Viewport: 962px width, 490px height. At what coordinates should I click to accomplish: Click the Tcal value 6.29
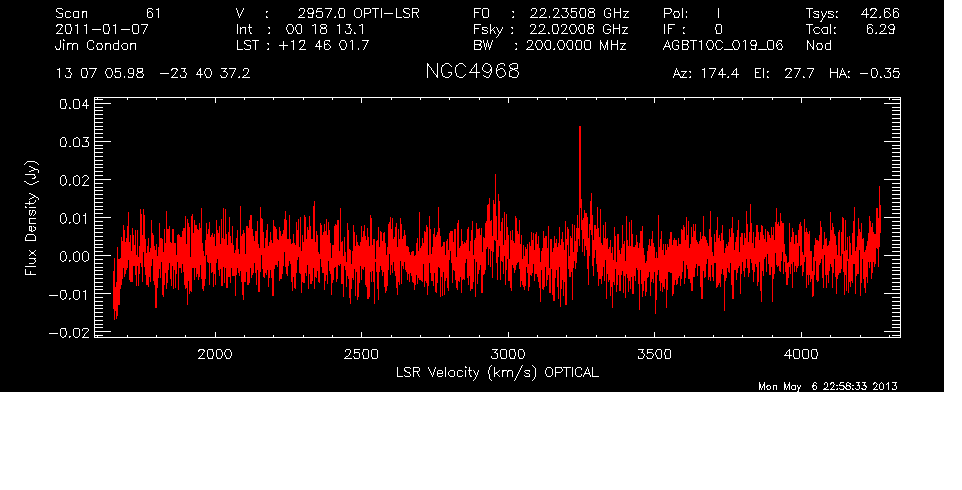tap(882, 29)
